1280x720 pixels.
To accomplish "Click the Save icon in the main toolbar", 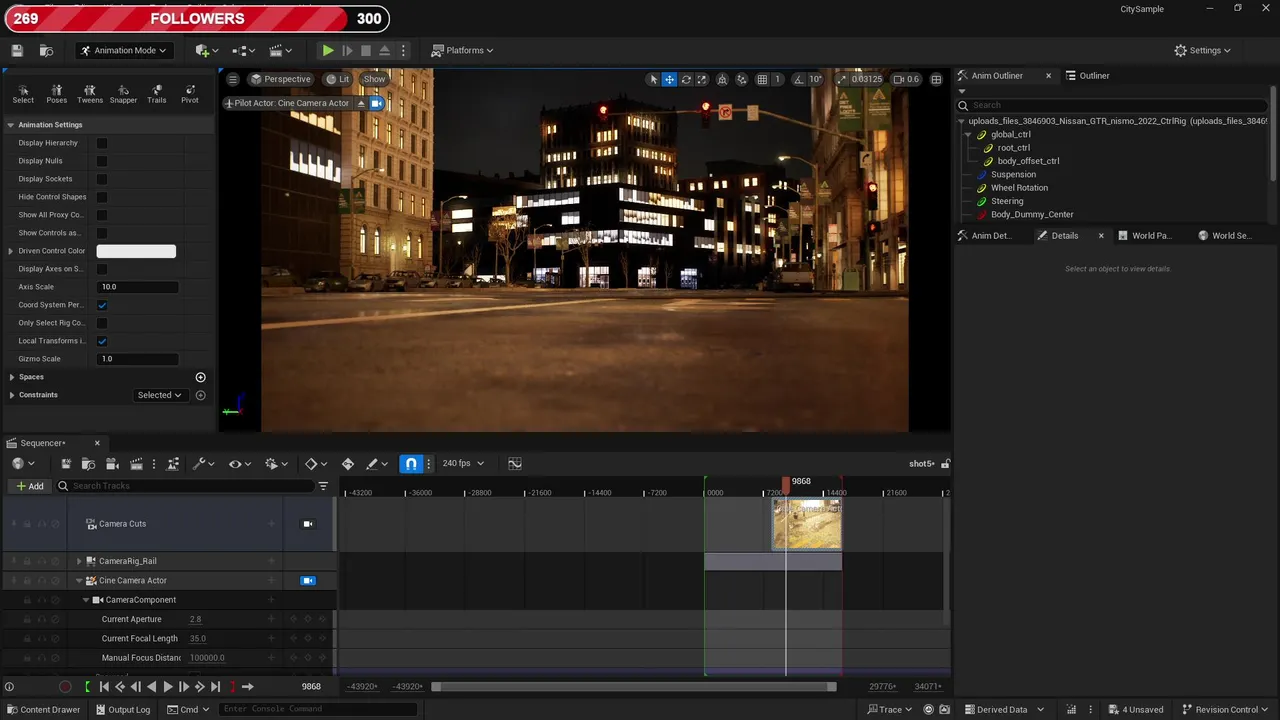I will pyautogui.click(x=17, y=50).
